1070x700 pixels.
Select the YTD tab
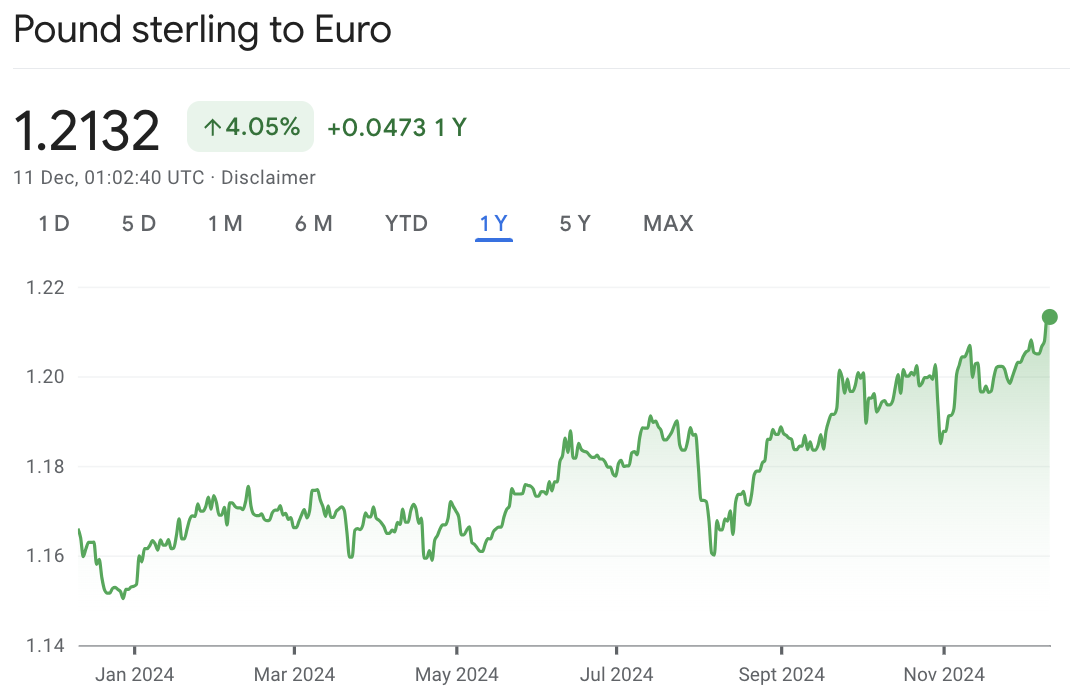406,223
